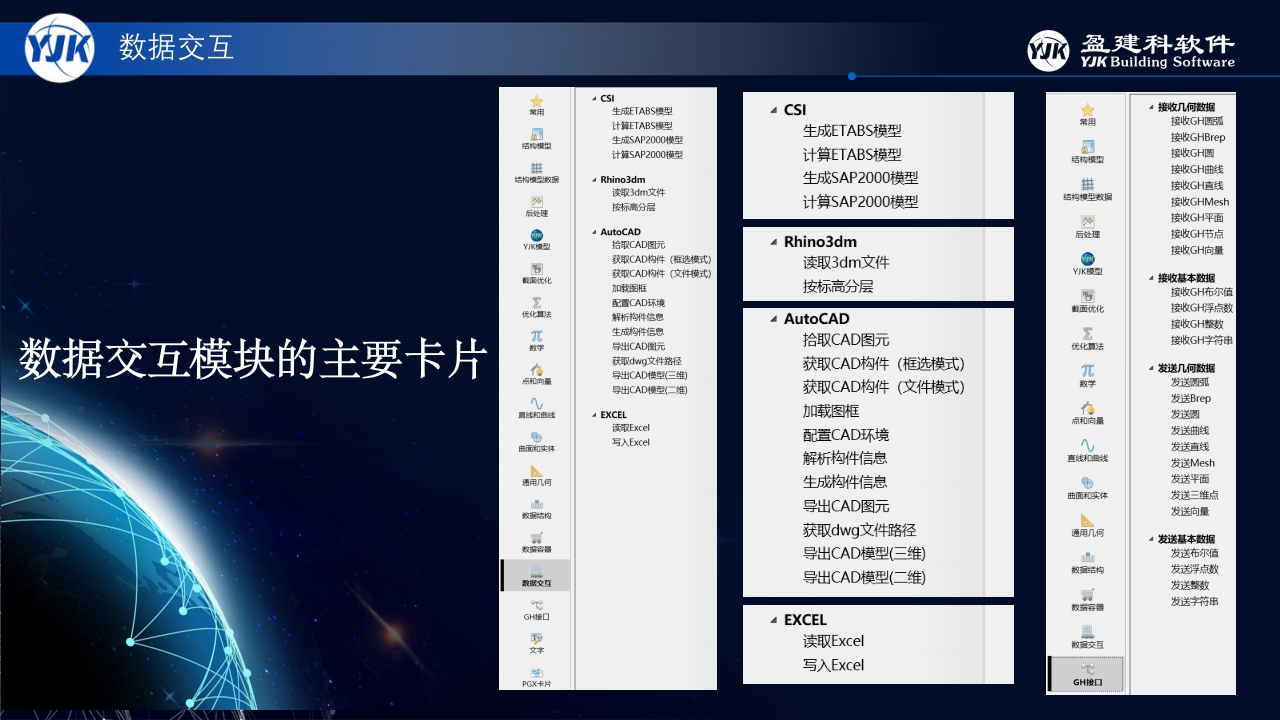The height and width of the screenshot is (720, 1280).
Task: Choose 后处理 icon in the 数据交互-highlighted sidebar
Action: (537, 201)
